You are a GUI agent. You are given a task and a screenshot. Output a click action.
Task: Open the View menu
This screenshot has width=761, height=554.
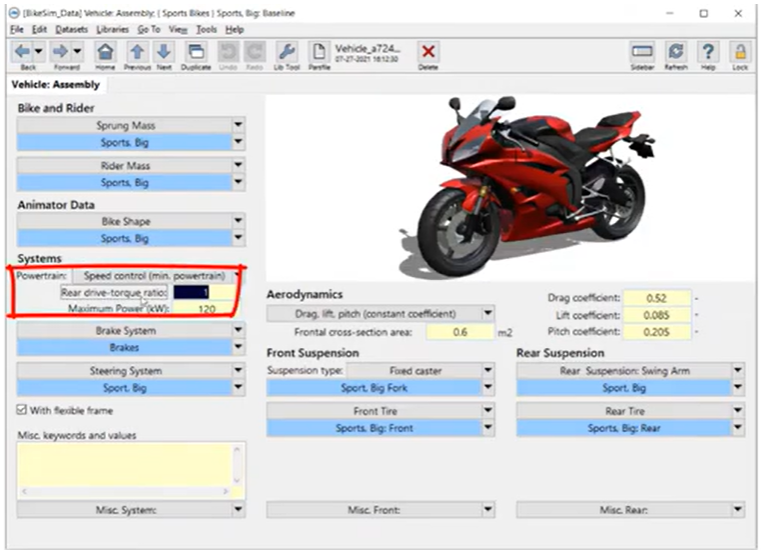click(178, 30)
